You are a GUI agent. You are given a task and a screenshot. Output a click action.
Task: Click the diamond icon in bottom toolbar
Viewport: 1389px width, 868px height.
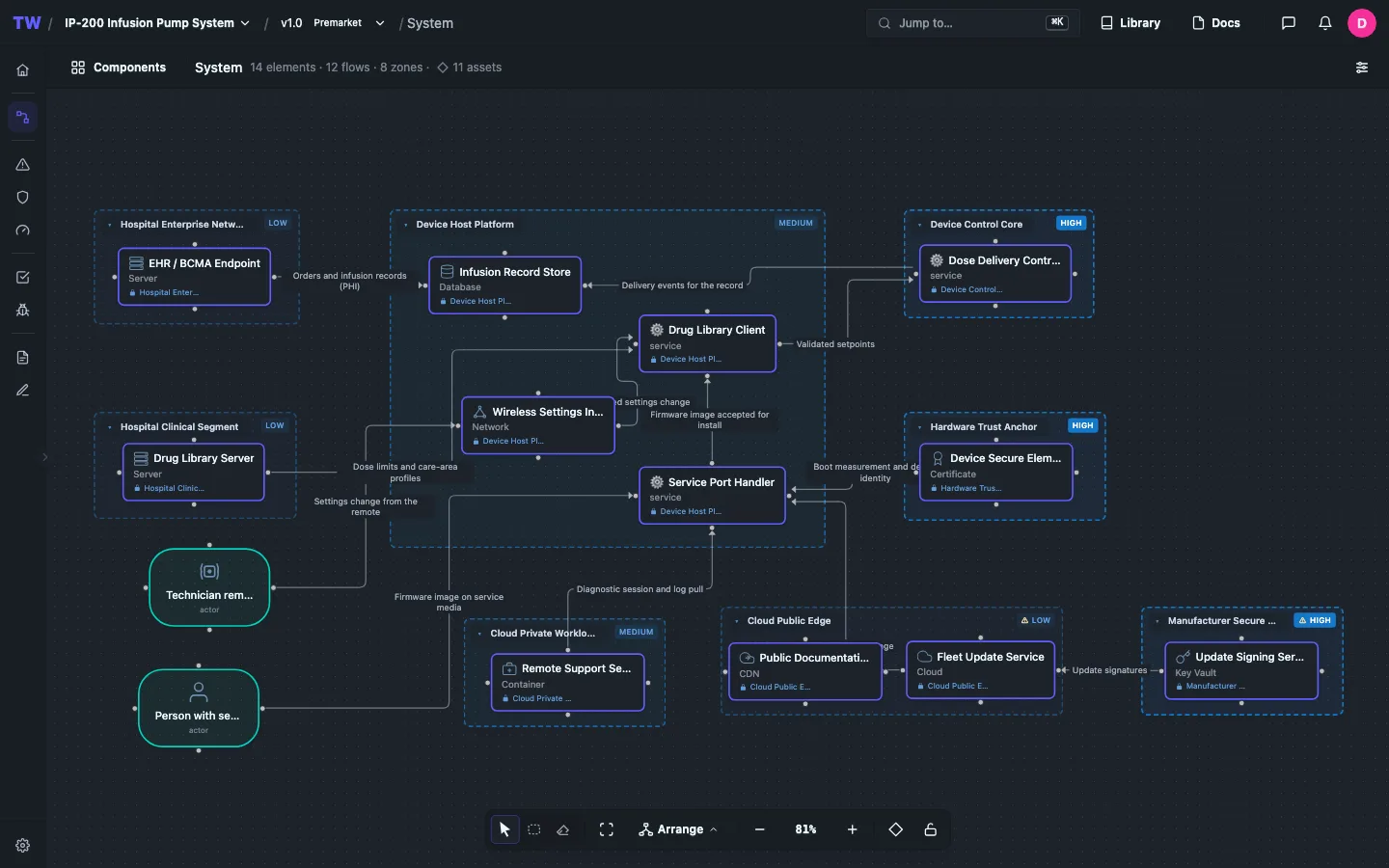pyautogui.click(x=896, y=829)
